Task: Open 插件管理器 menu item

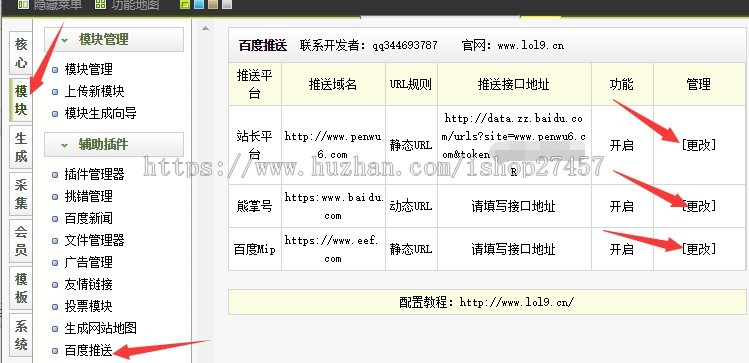Action: pos(94,174)
